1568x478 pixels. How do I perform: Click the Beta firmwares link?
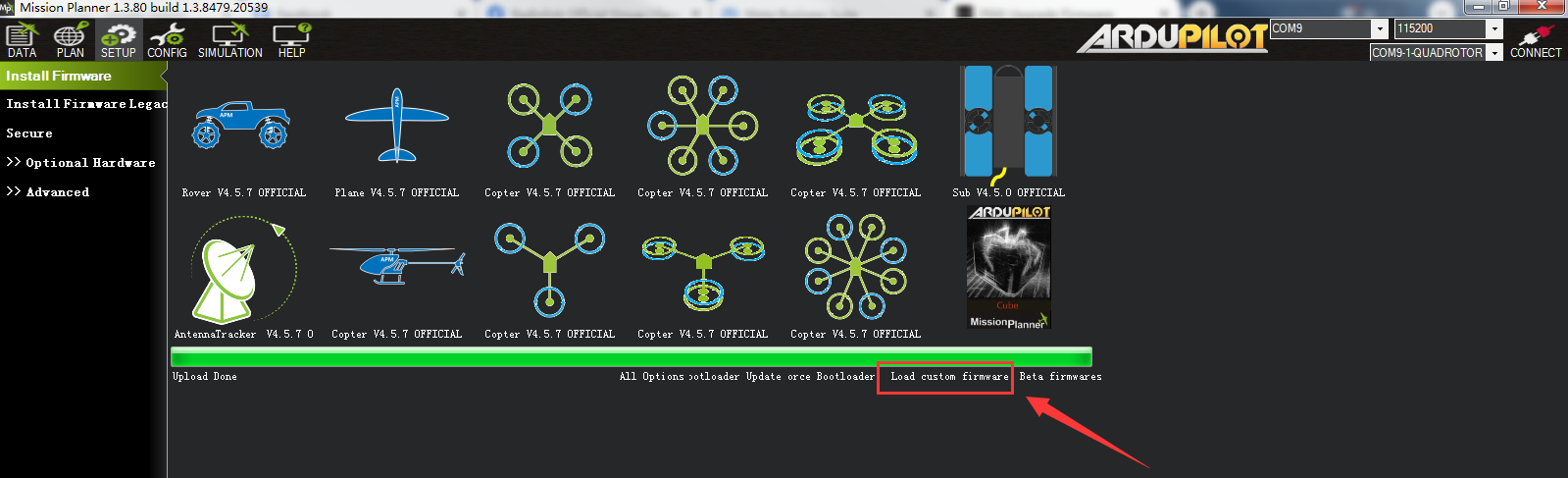1060,377
